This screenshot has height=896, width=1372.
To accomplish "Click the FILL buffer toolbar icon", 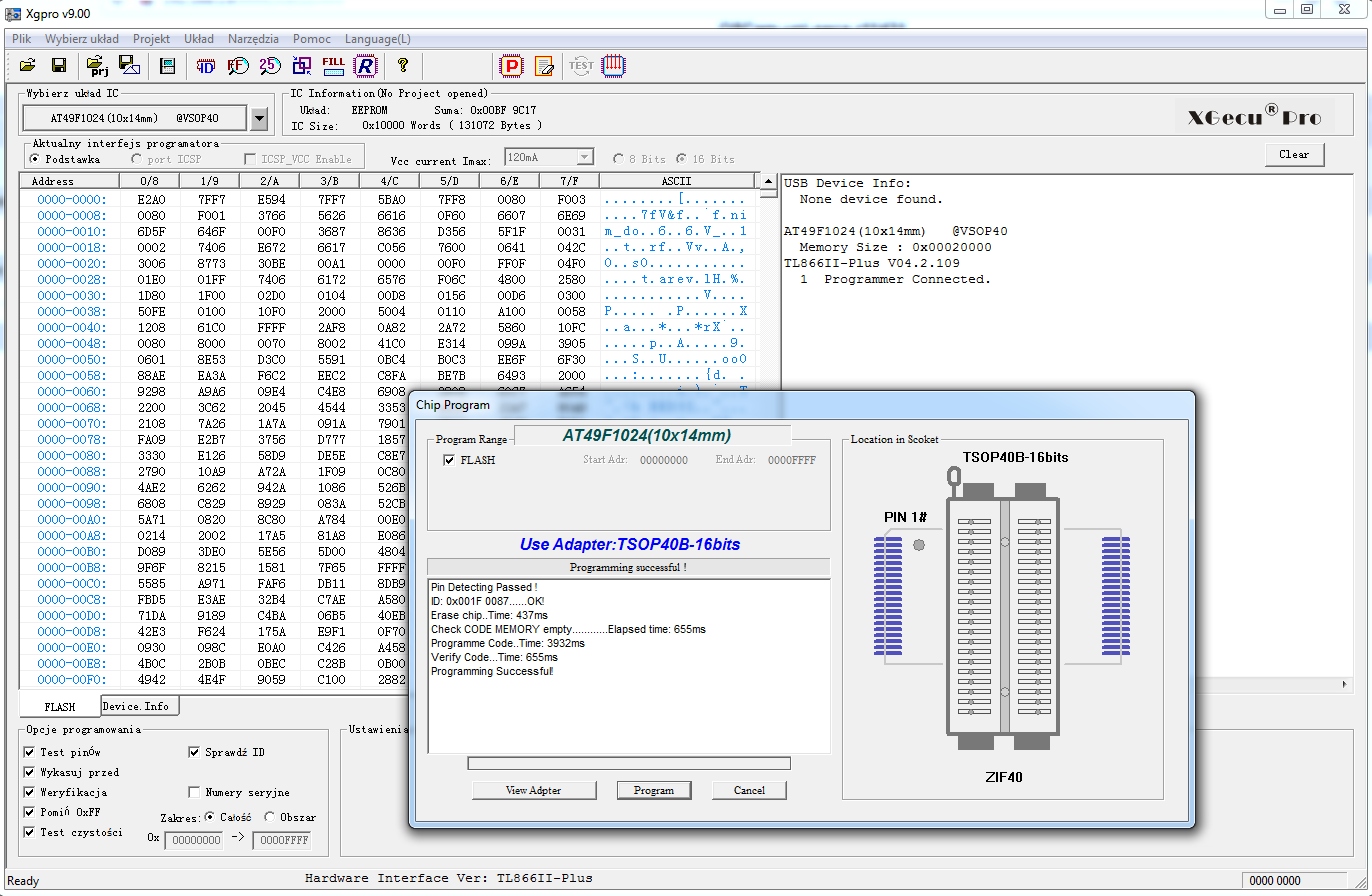I will tap(334, 66).
